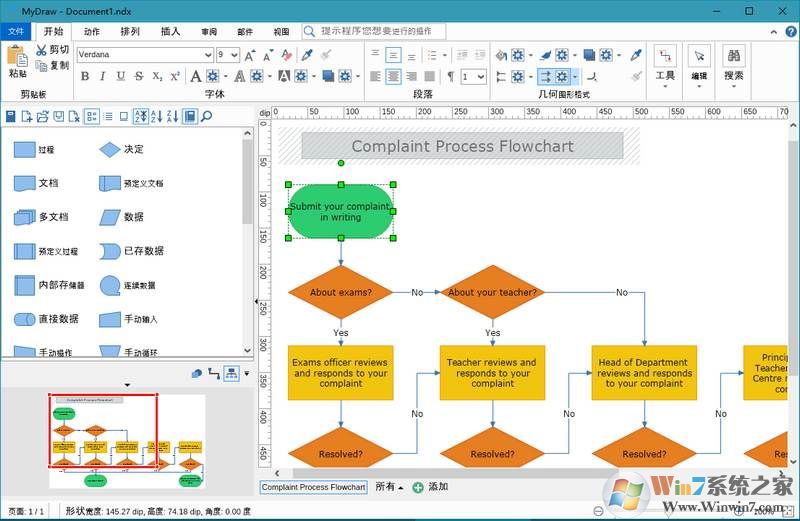Open the Search (搜索) binoculars tool
The image size is (800, 521).
(733, 57)
